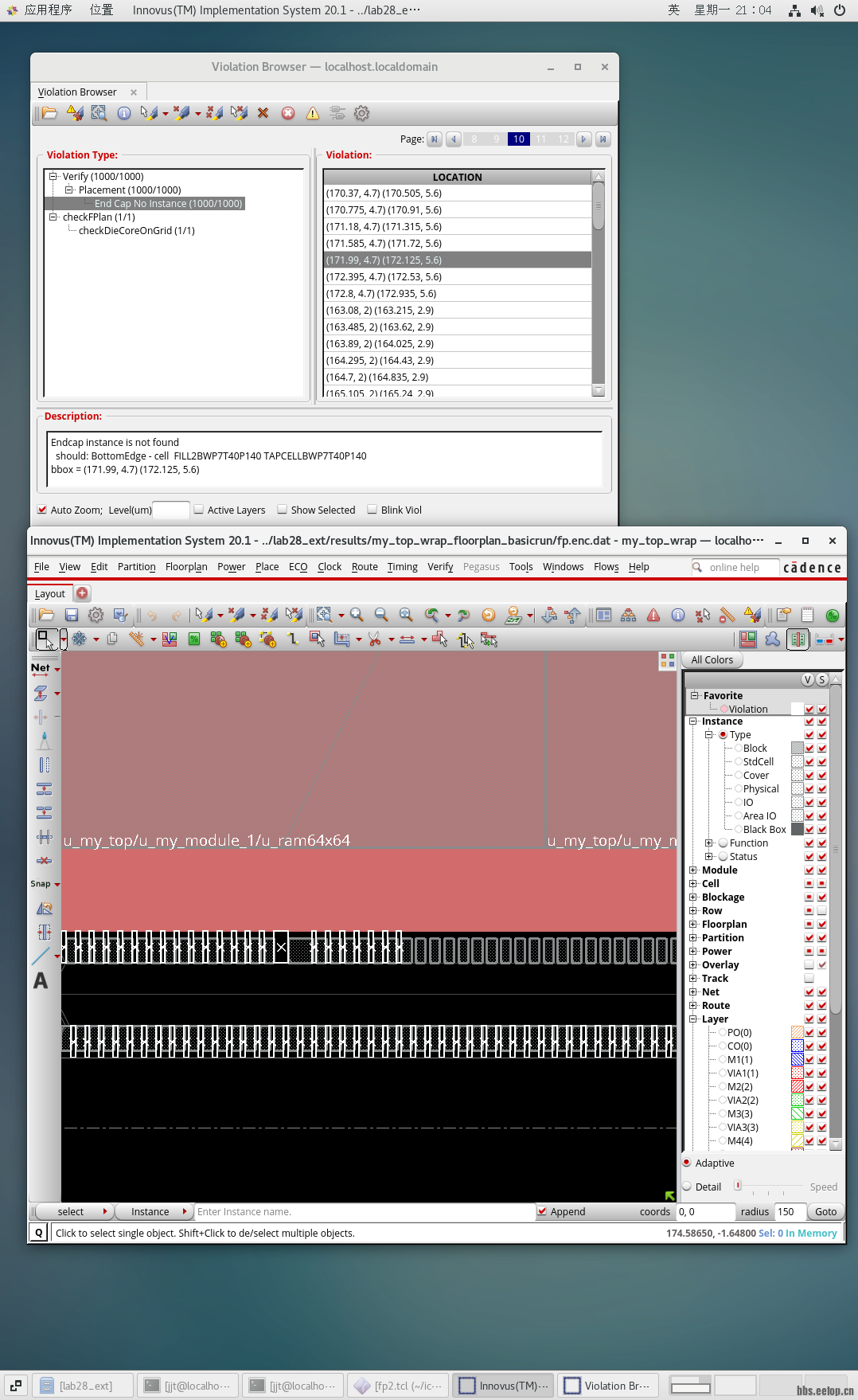Click the All Colors button
The image size is (858, 1400).
click(x=712, y=659)
